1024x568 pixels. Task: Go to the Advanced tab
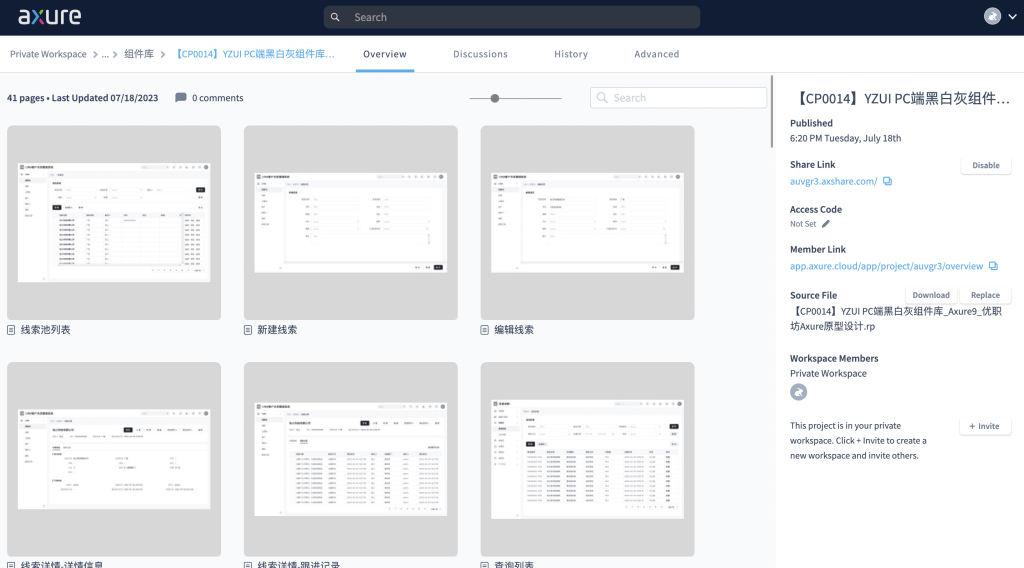(x=656, y=54)
